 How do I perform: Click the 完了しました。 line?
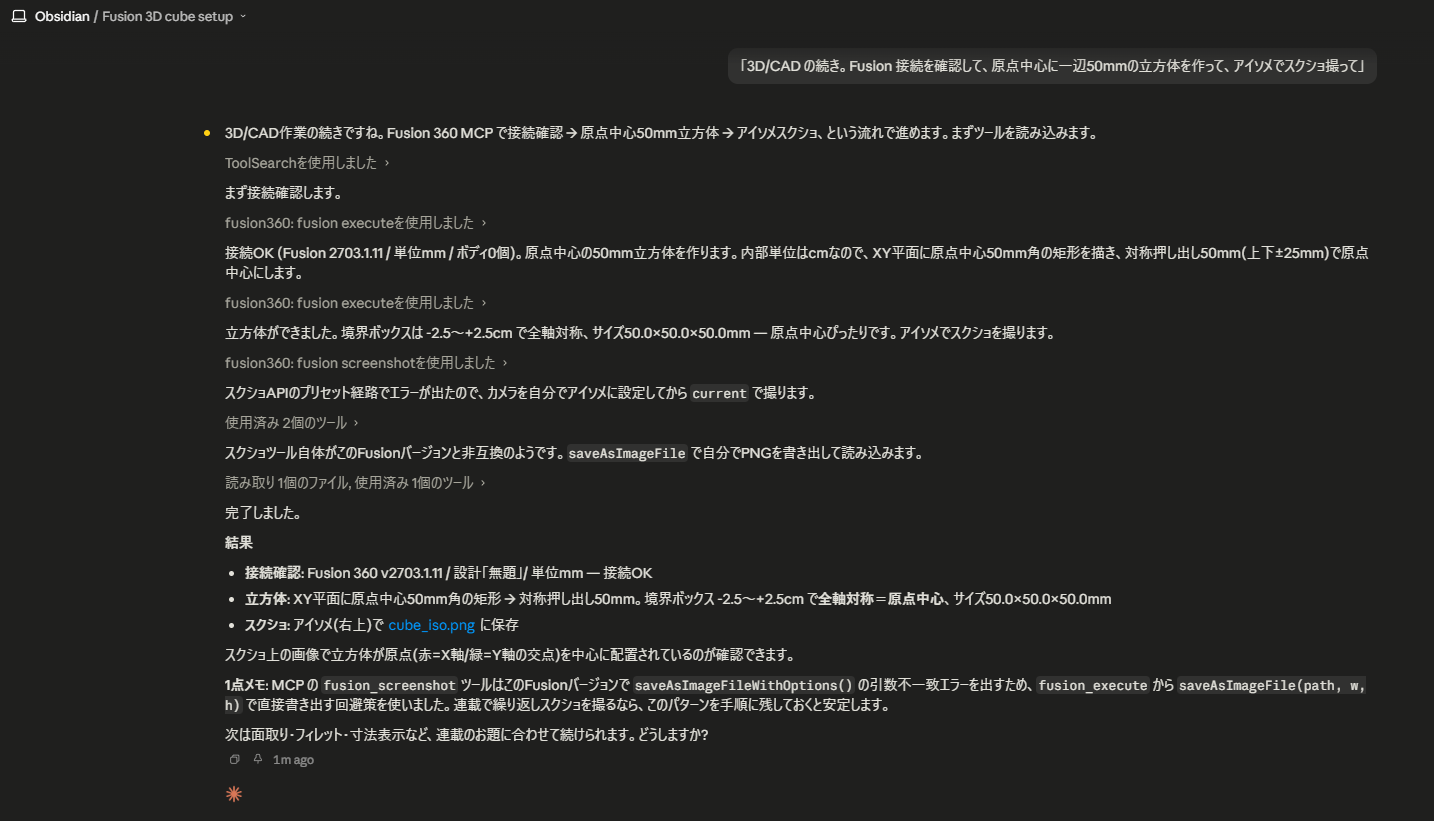pyautogui.click(x=263, y=513)
